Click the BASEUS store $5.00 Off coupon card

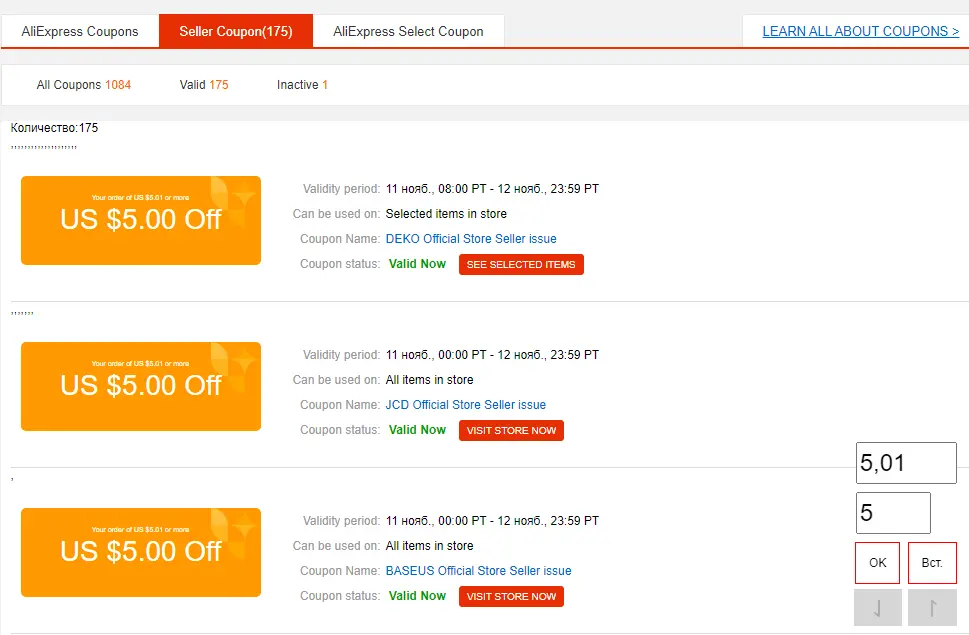141,553
